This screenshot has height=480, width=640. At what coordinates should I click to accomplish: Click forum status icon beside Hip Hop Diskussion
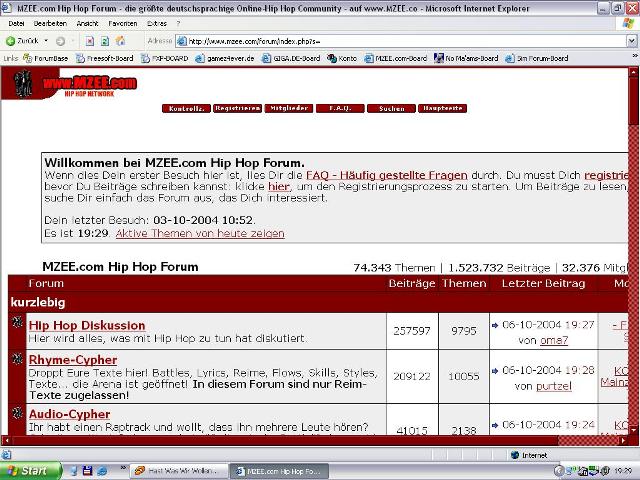click(x=17, y=322)
